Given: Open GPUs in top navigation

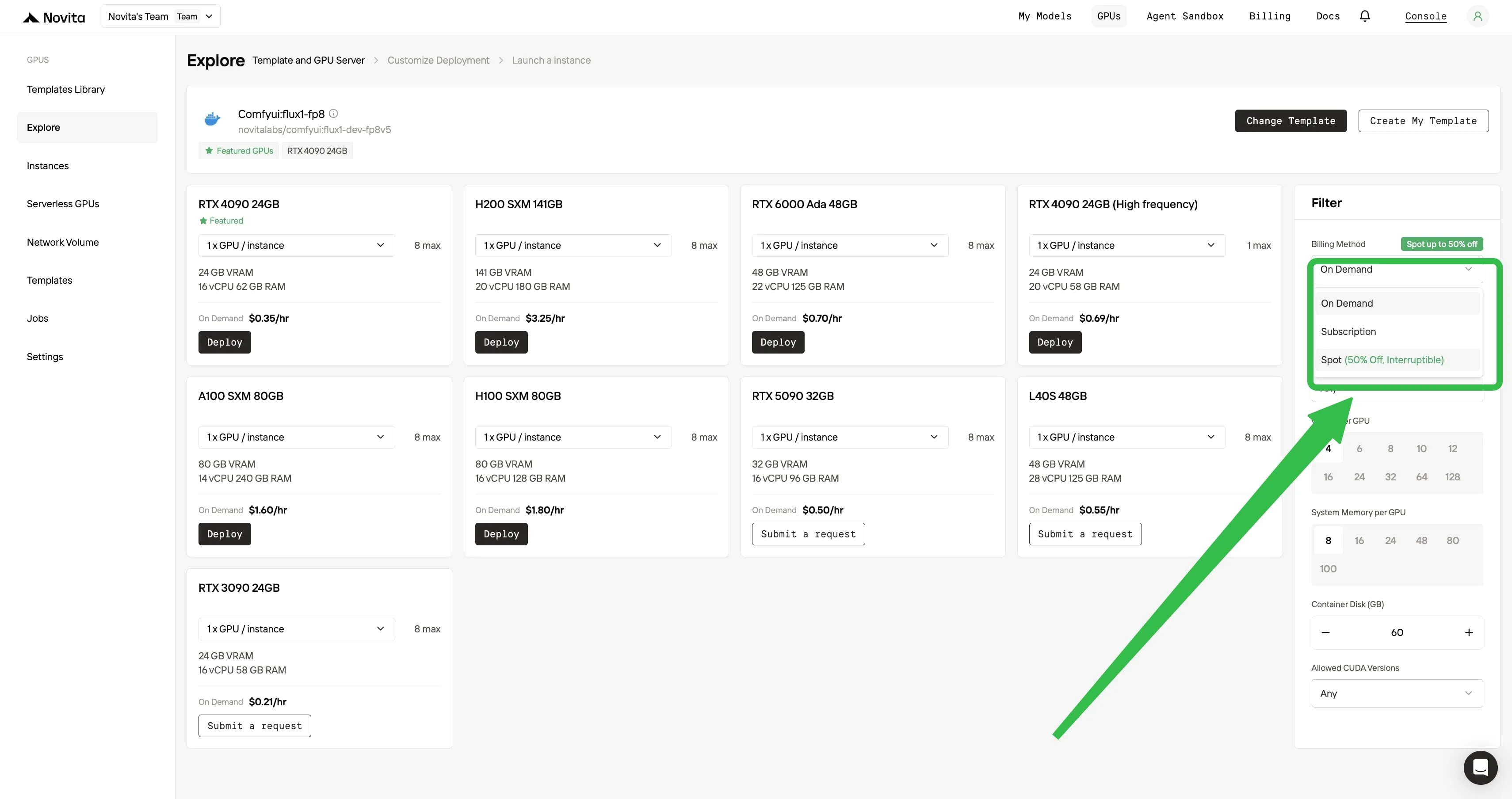Looking at the screenshot, I should point(1109,16).
